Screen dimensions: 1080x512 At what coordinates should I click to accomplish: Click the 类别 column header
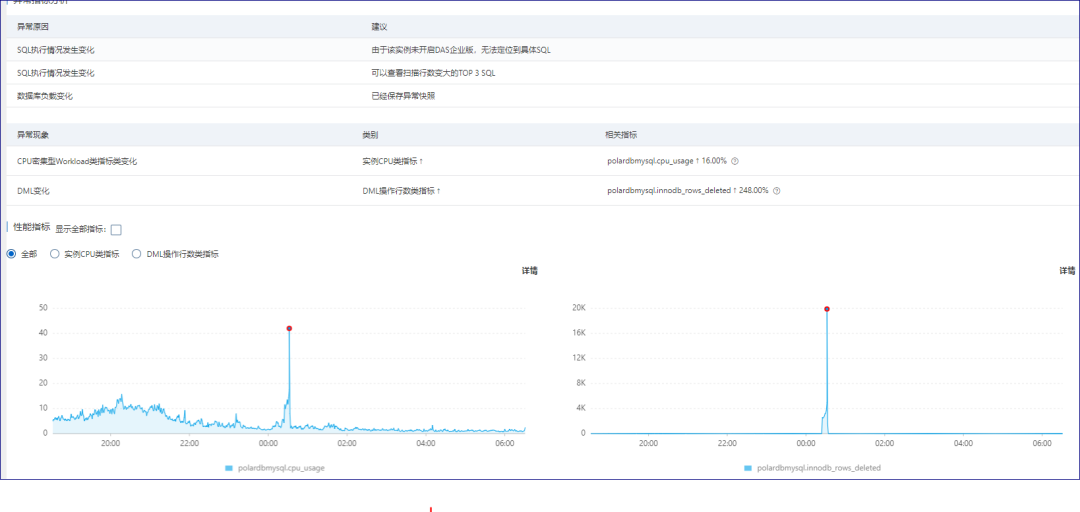click(370, 134)
